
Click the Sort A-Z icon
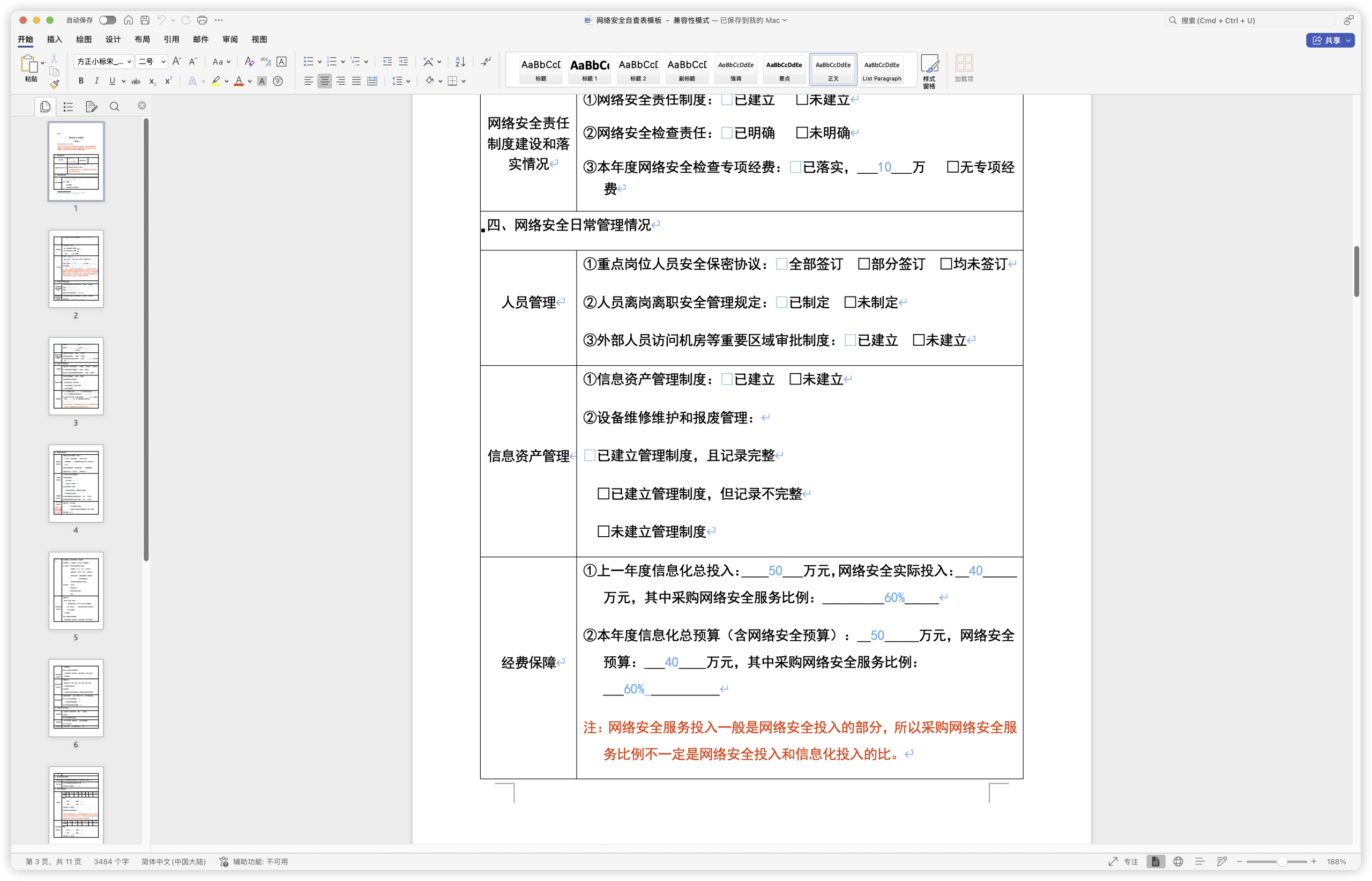point(460,61)
